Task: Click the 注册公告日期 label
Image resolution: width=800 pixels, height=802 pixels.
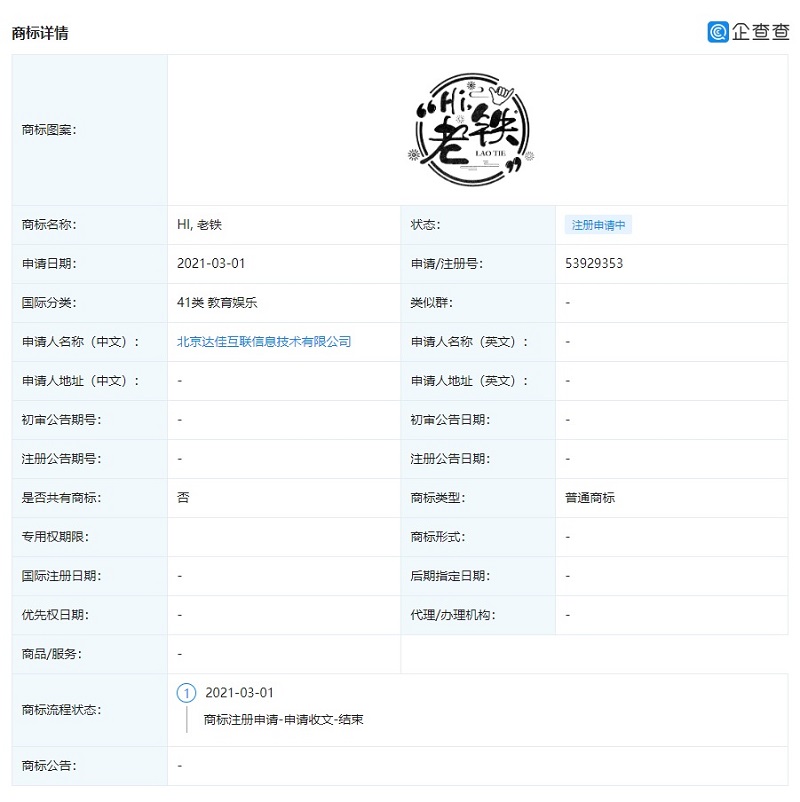Action: click(x=451, y=459)
